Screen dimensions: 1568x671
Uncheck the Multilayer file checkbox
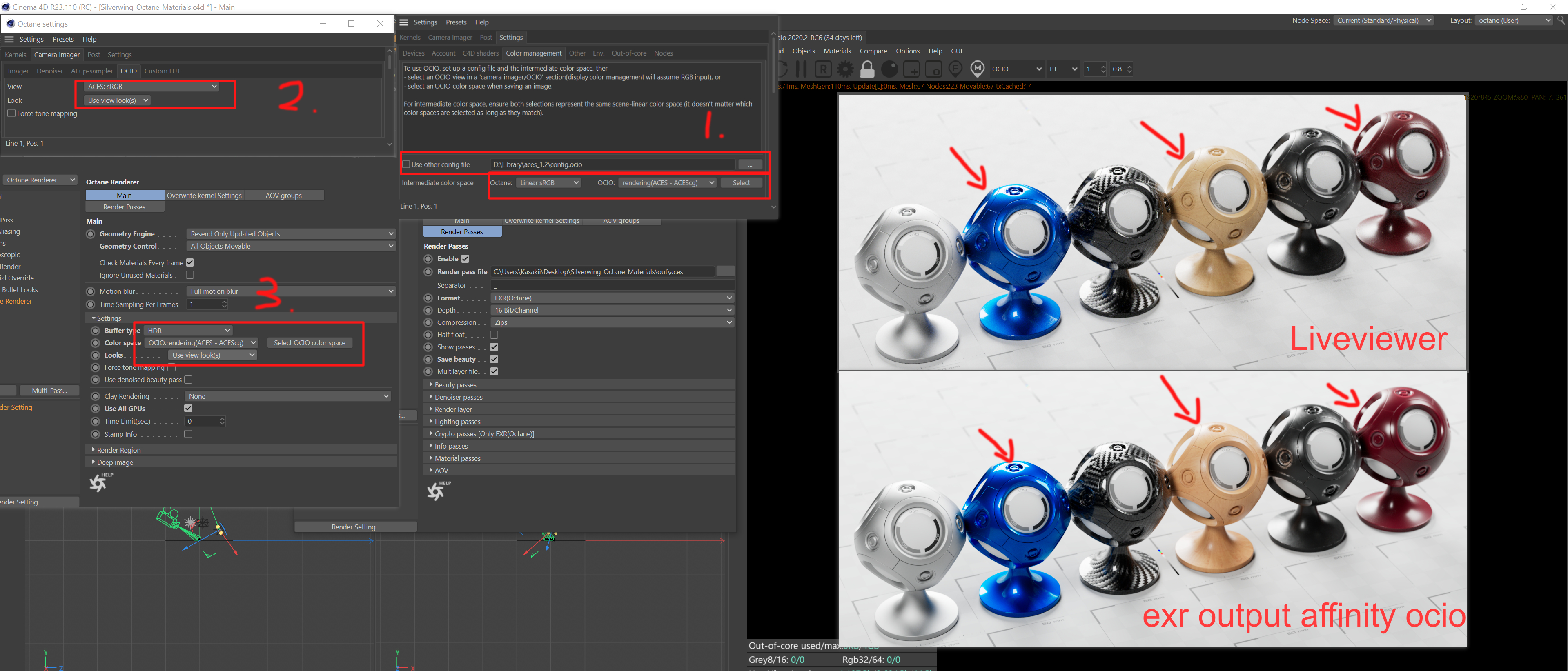click(494, 372)
